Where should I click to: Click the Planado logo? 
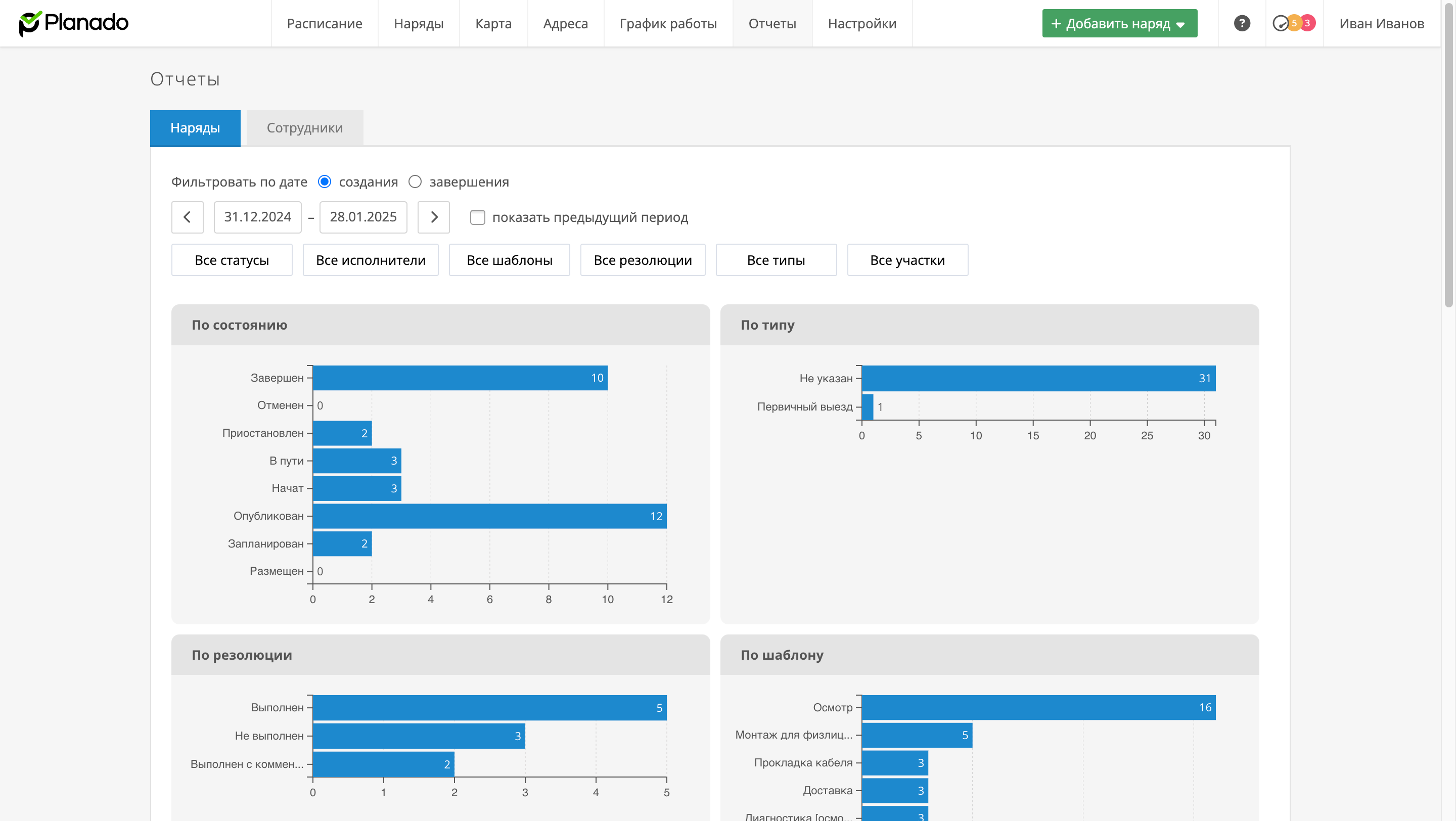pyautogui.click(x=73, y=23)
